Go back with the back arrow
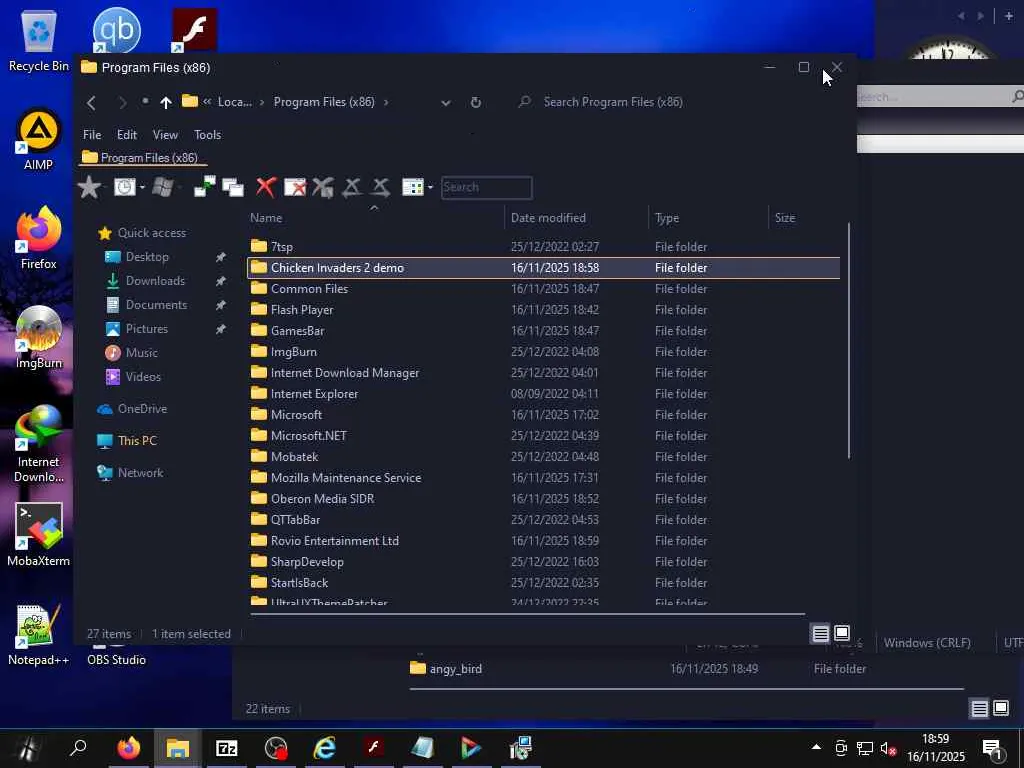This screenshot has height=768, width=1024. (91, 103)
